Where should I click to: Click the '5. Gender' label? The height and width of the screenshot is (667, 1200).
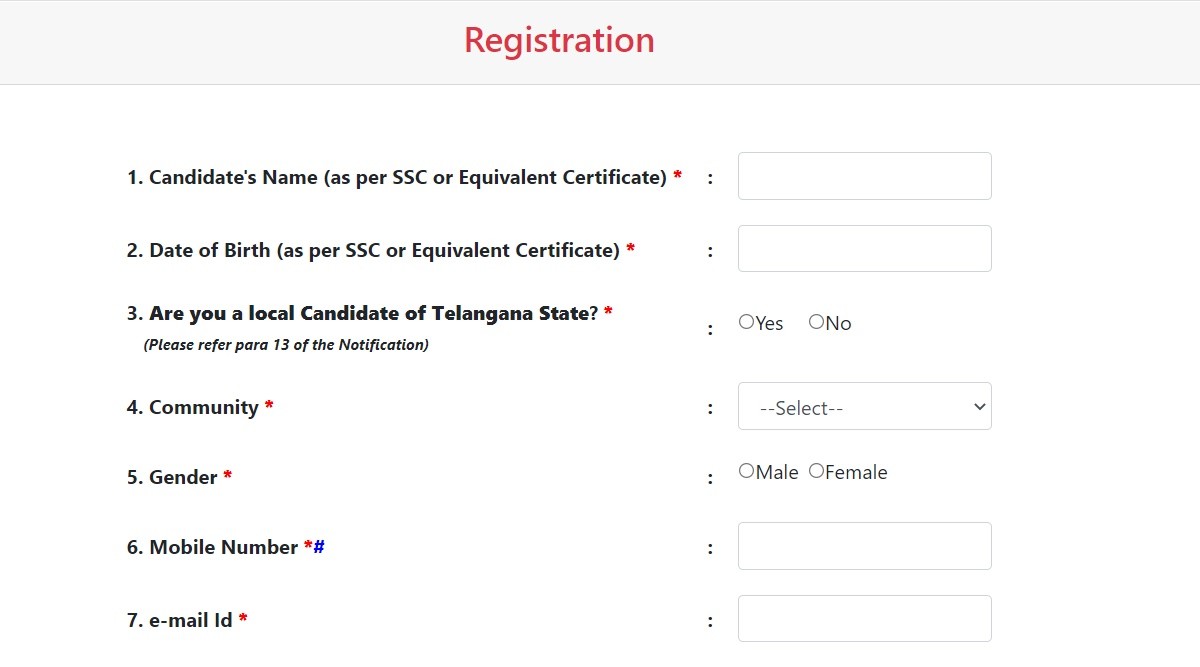[172, 478]
